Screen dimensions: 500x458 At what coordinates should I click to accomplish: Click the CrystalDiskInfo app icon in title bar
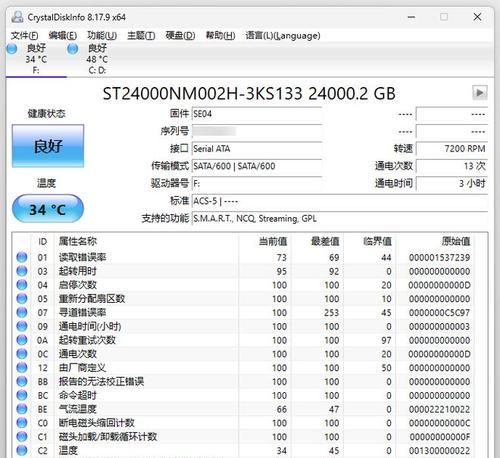click(17, 17)
